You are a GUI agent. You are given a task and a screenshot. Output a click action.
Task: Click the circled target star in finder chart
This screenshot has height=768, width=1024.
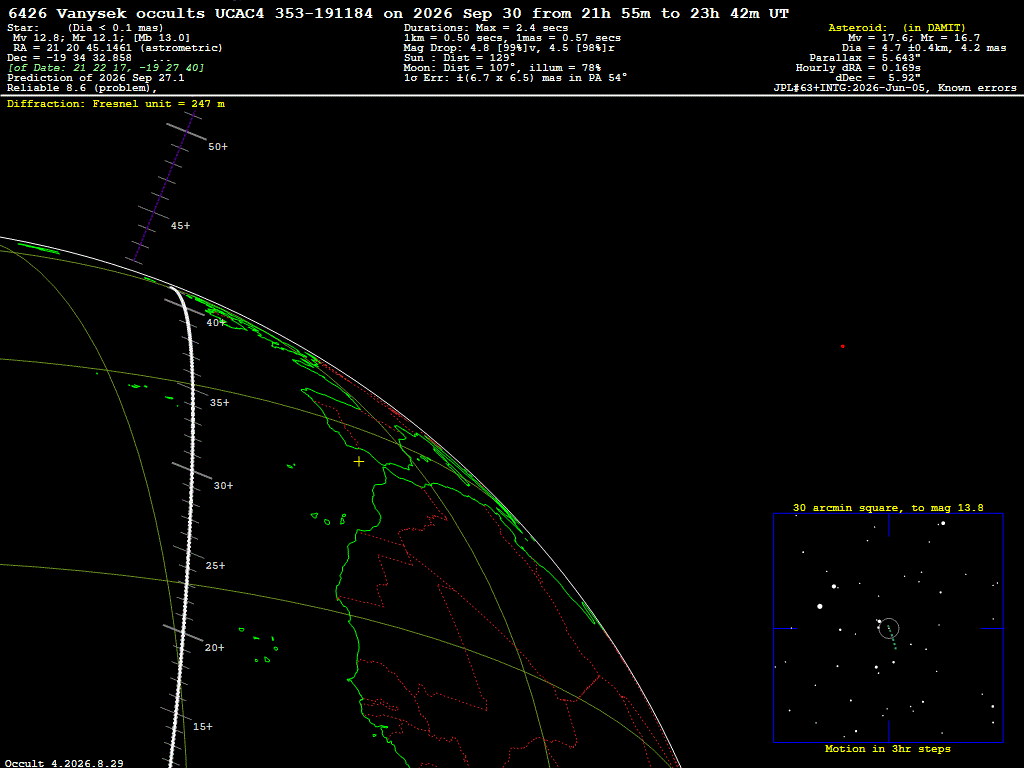click(x=889, y=628)
